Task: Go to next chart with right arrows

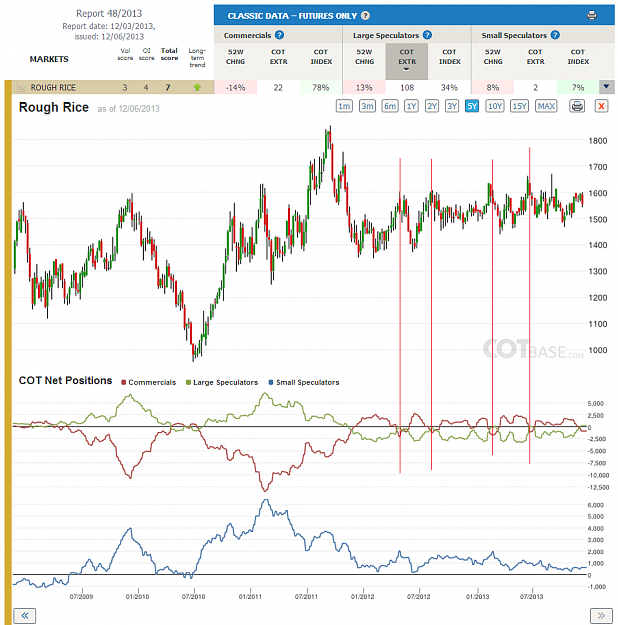Action: click(601, 615)
